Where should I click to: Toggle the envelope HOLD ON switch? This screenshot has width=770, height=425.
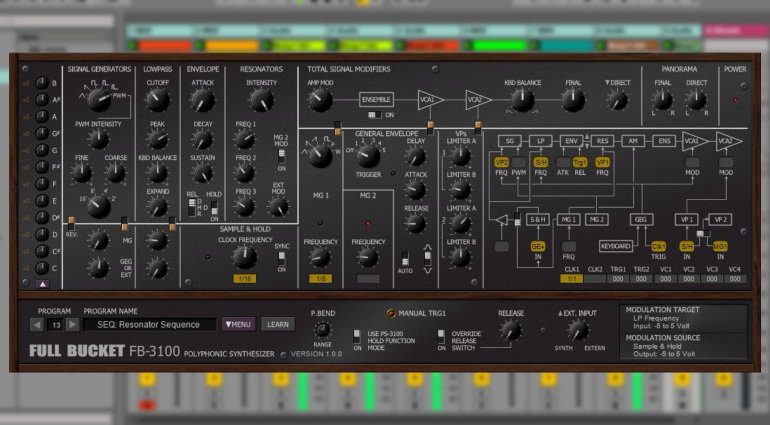click(x=214, y=207)
